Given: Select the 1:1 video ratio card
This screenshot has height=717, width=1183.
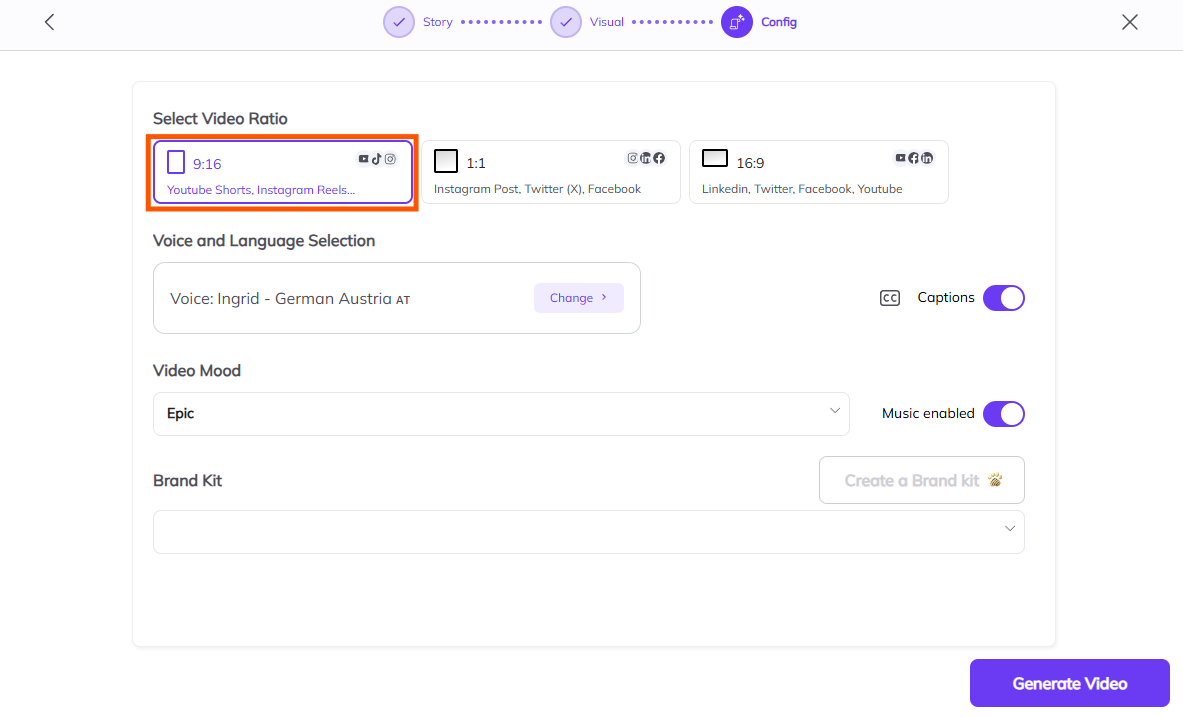Looking at the screenshot, I should click(551, 172).
